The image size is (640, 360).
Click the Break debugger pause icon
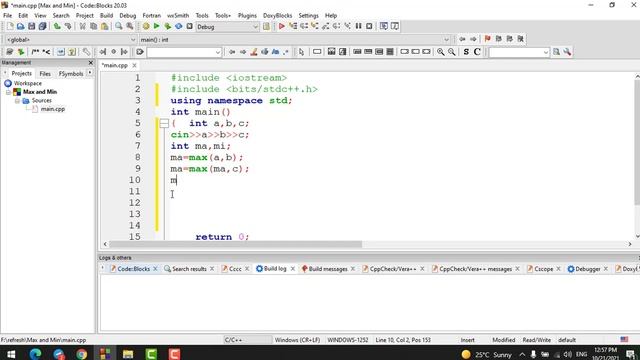(358, 27)
